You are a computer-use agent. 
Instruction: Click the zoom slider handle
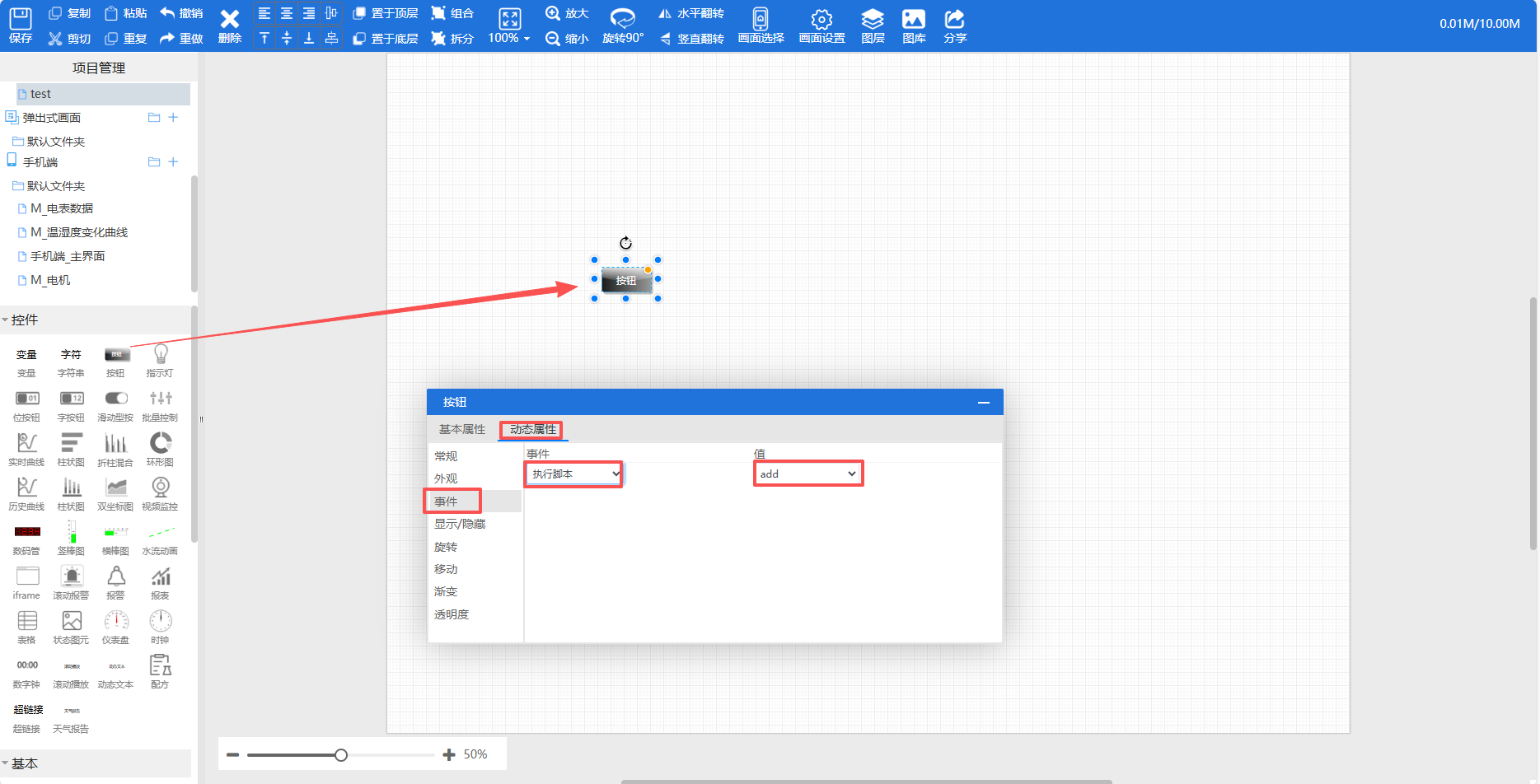(x=341, y=755)
